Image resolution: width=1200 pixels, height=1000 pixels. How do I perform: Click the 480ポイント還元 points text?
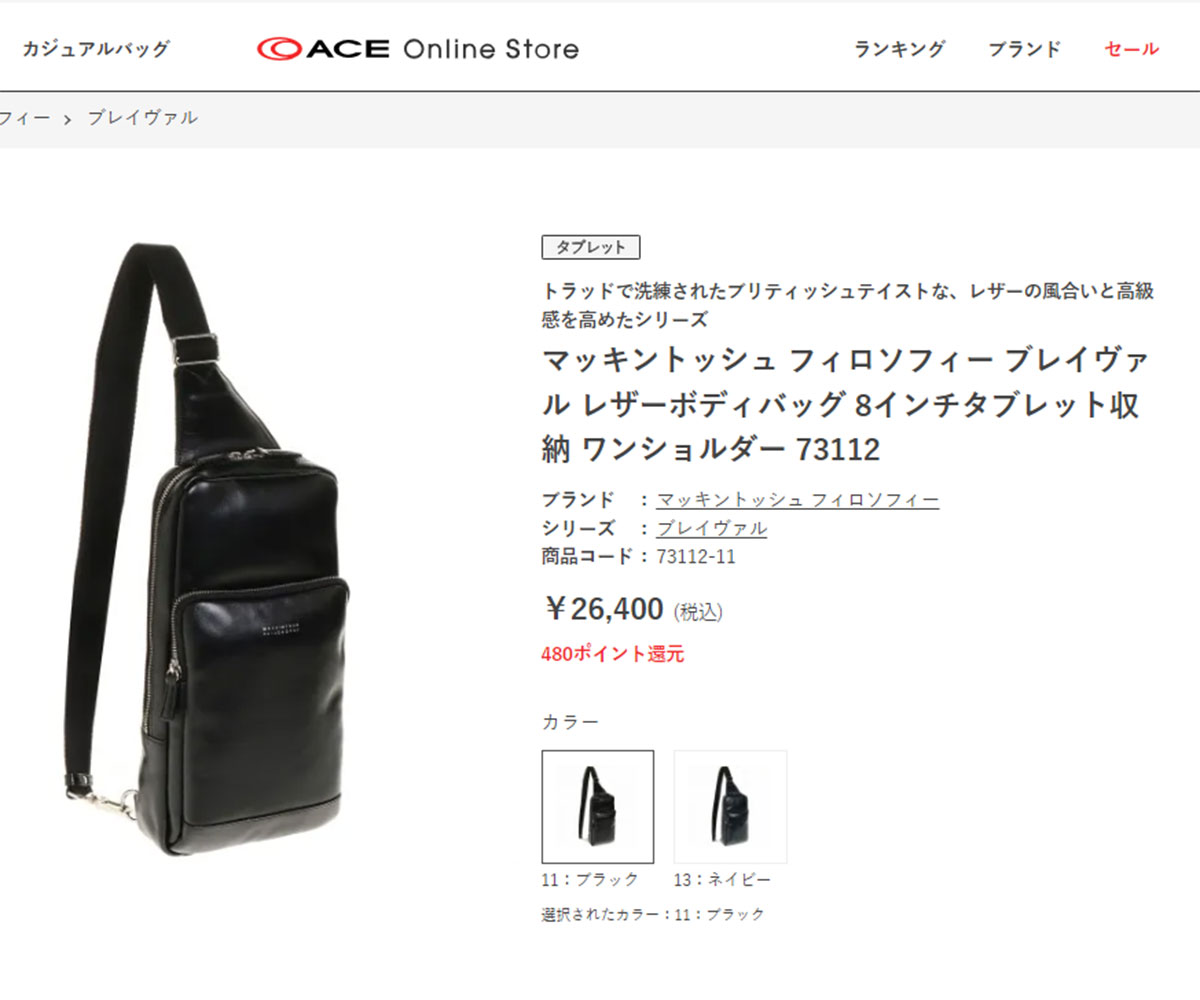tap(613, 655)
